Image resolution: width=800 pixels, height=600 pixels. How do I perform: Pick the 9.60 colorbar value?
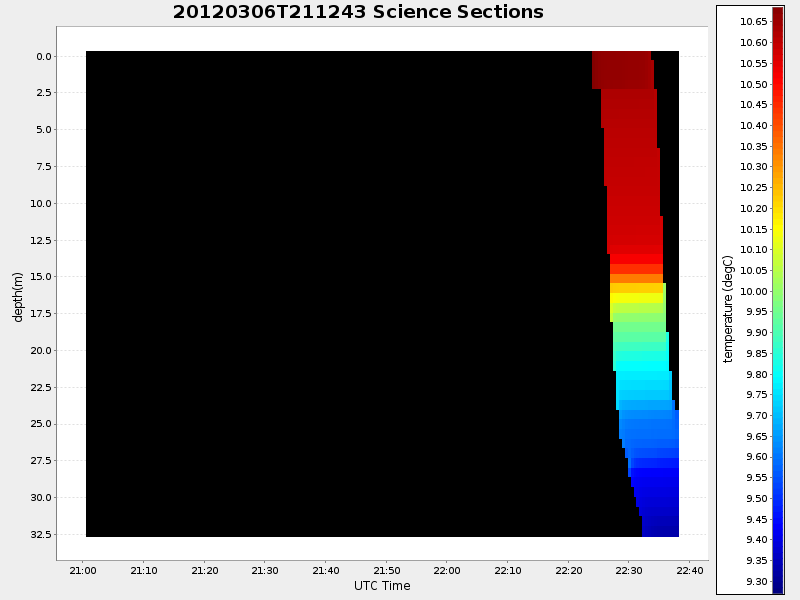pos(757,457)
